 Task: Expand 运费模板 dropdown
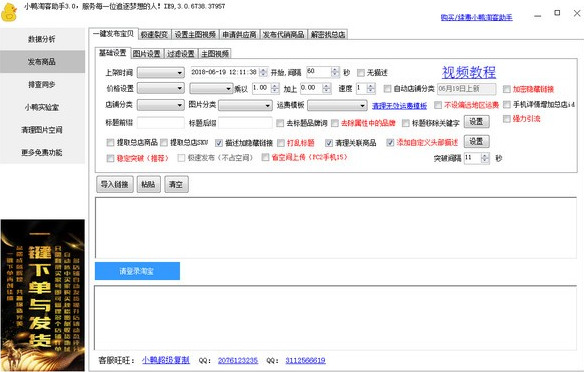(x=337, y=106)
